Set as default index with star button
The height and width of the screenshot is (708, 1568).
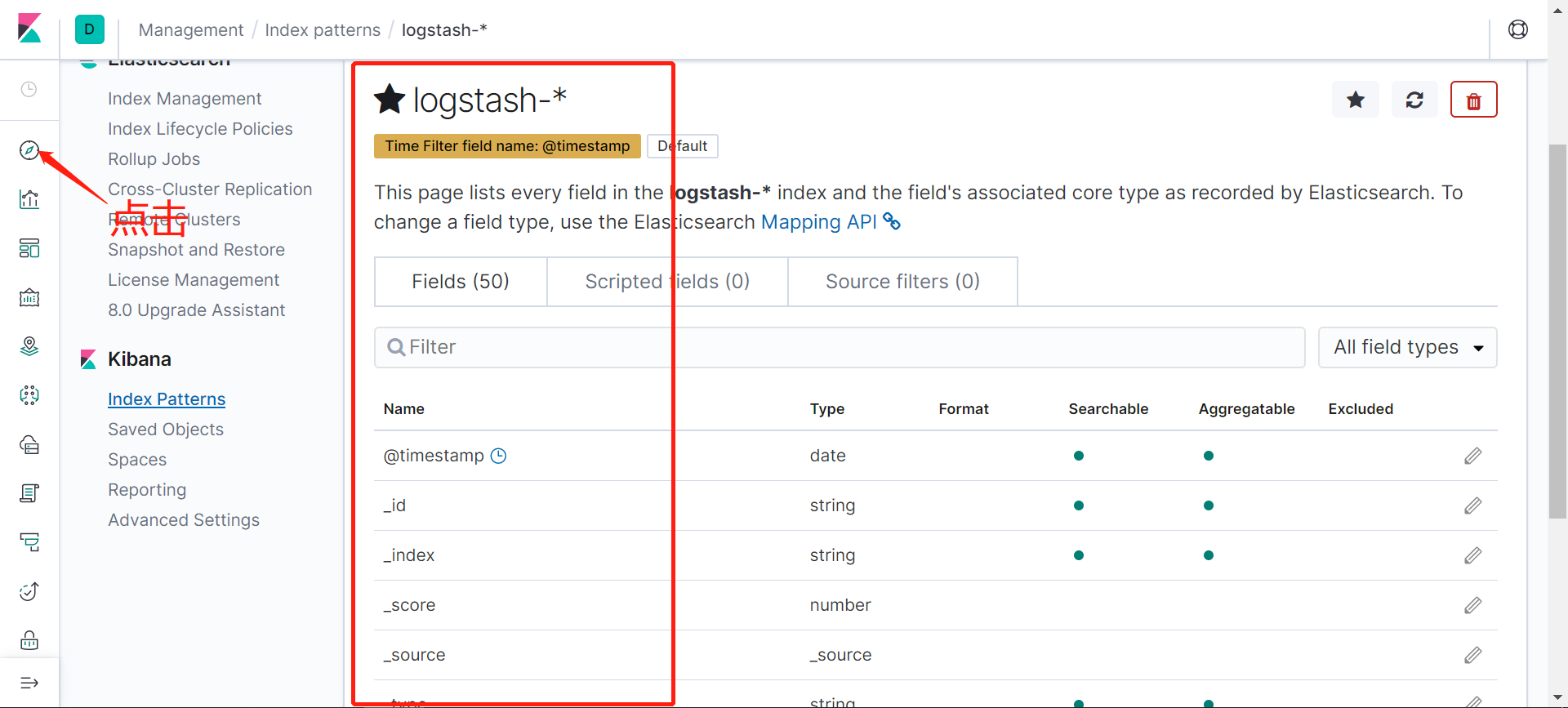point(1356,100)
